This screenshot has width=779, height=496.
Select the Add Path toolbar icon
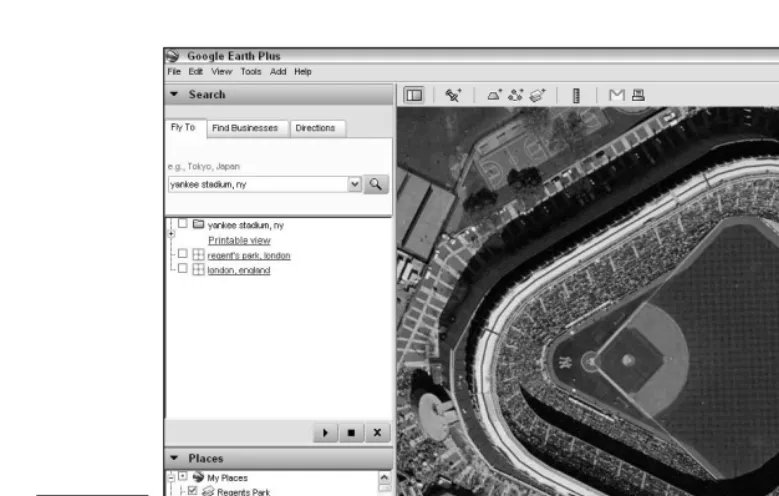[x=516, y=95]
